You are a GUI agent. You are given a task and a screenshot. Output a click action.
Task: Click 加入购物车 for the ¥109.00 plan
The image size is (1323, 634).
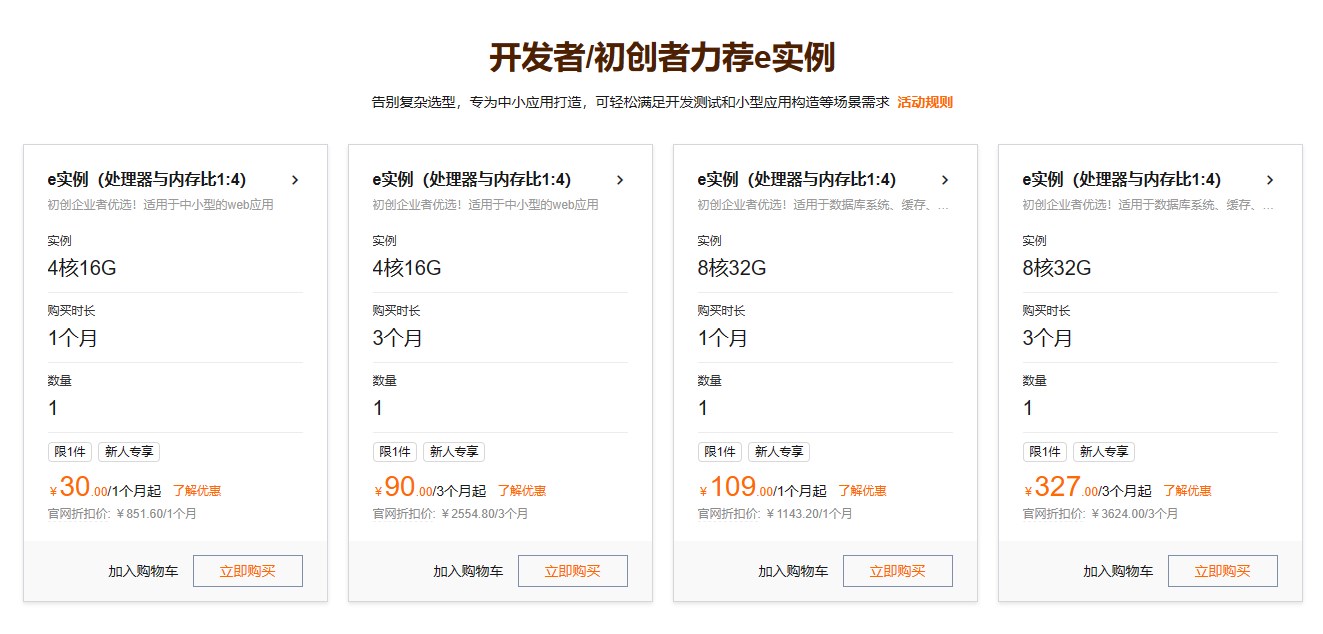[793, 572]
